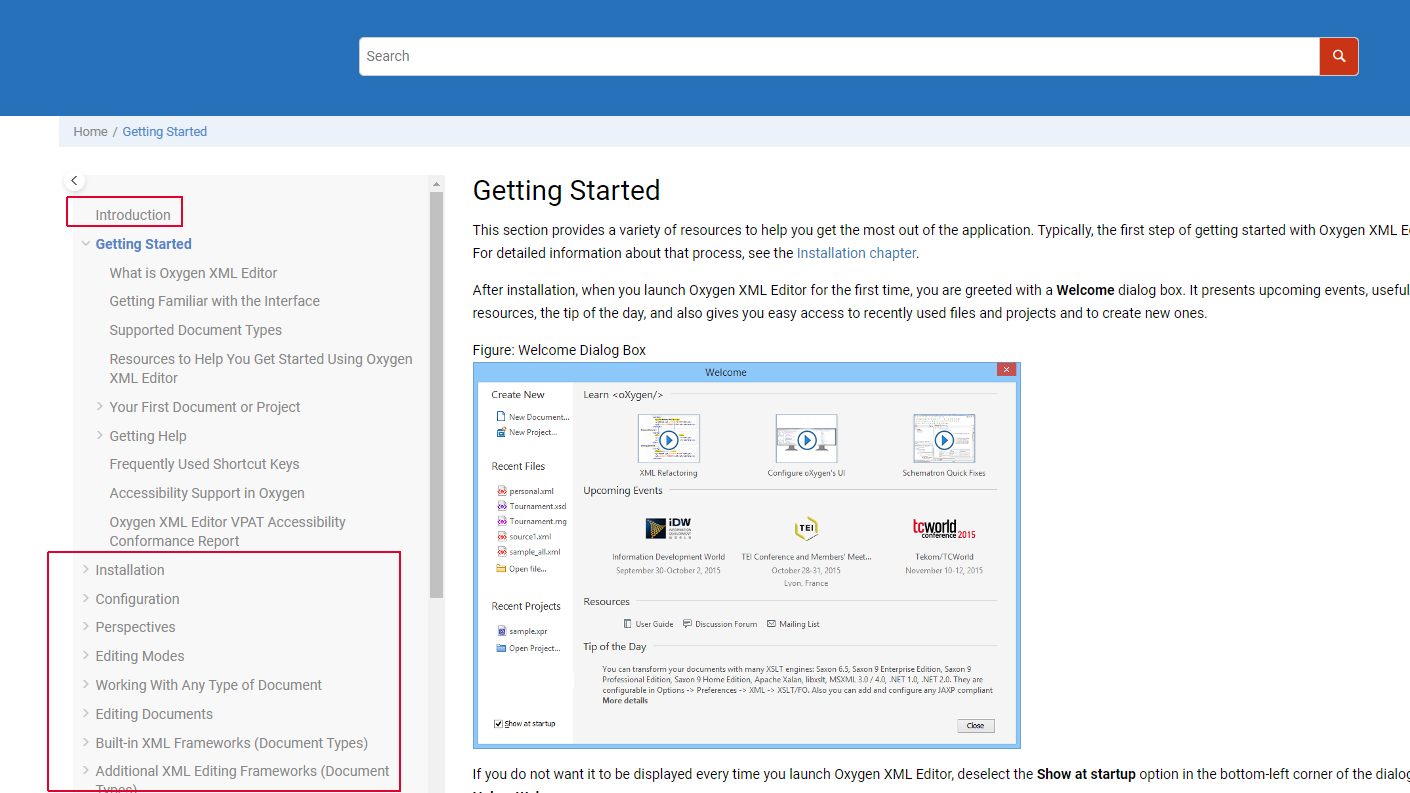Click the Figure: Welcome Dialog Box caption
This screenshot has width=1410, height=793.
tap(559, 350)
